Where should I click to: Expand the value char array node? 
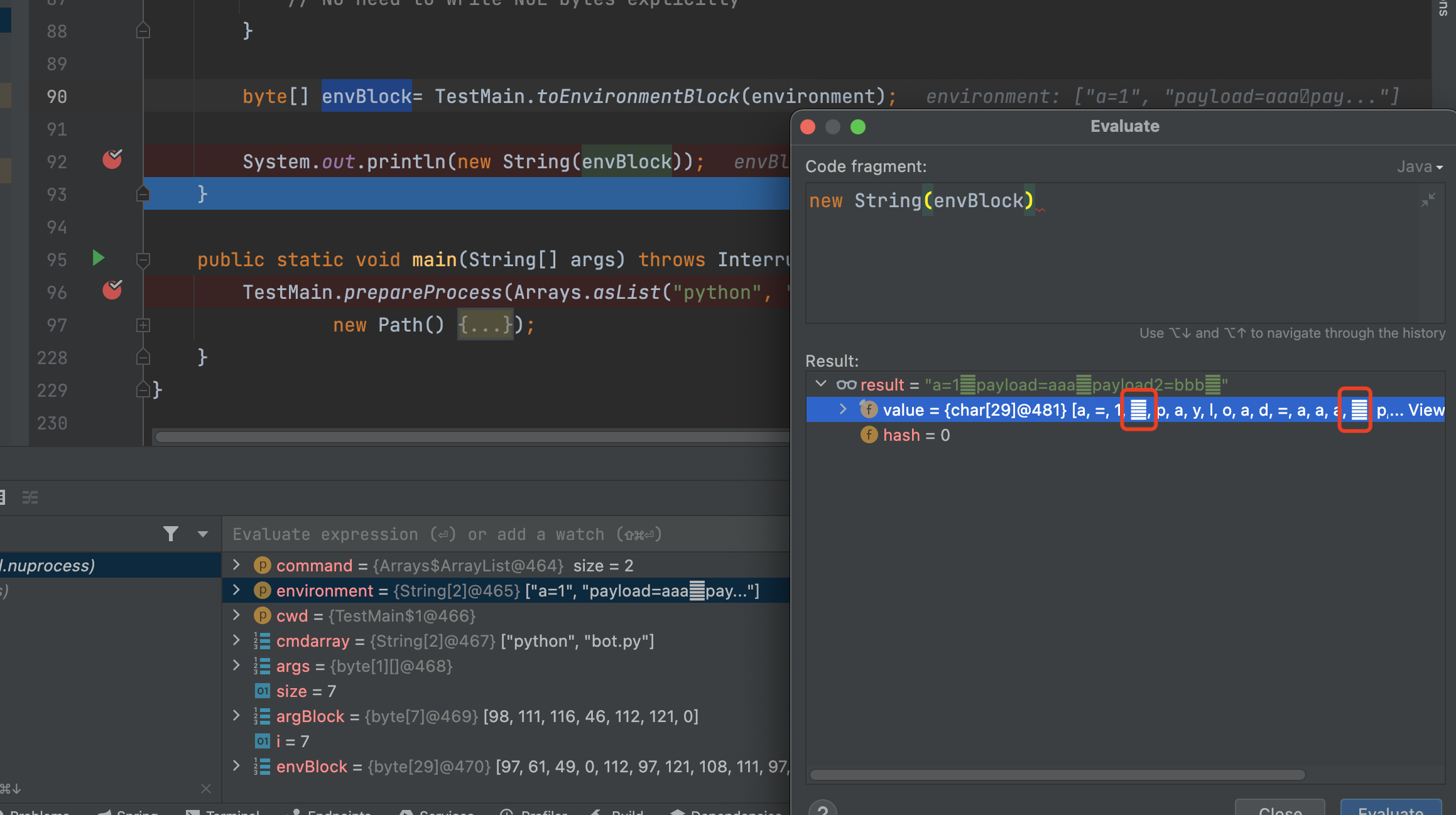pos(843,409)
